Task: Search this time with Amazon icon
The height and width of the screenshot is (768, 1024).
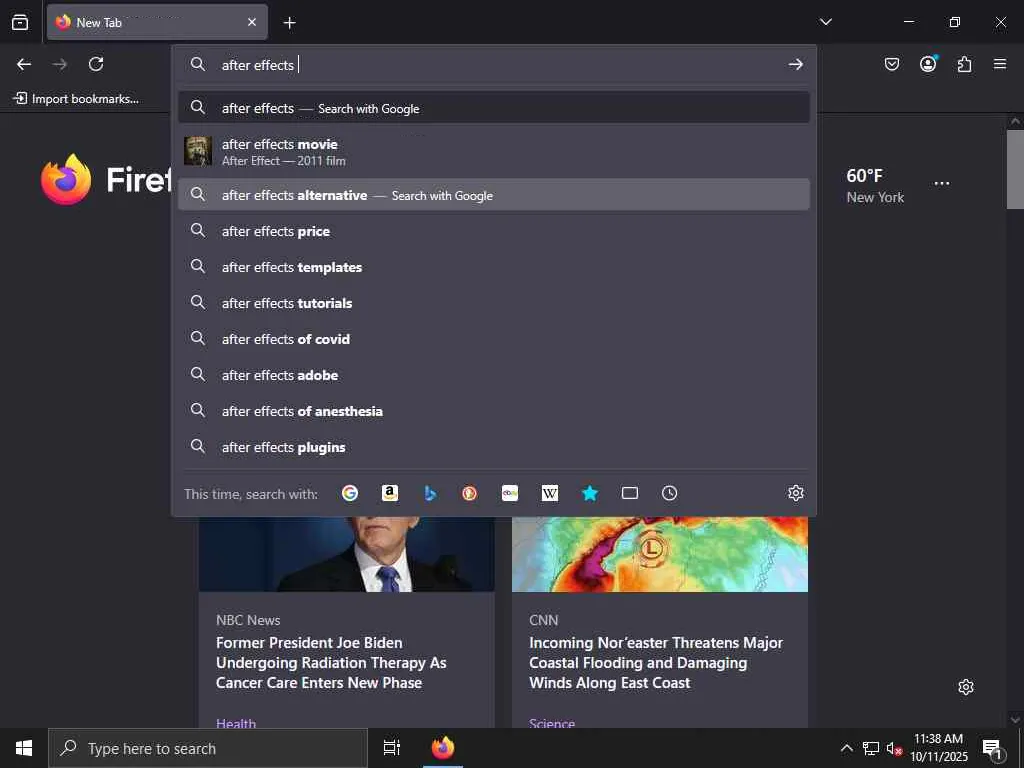Action: 390,493
